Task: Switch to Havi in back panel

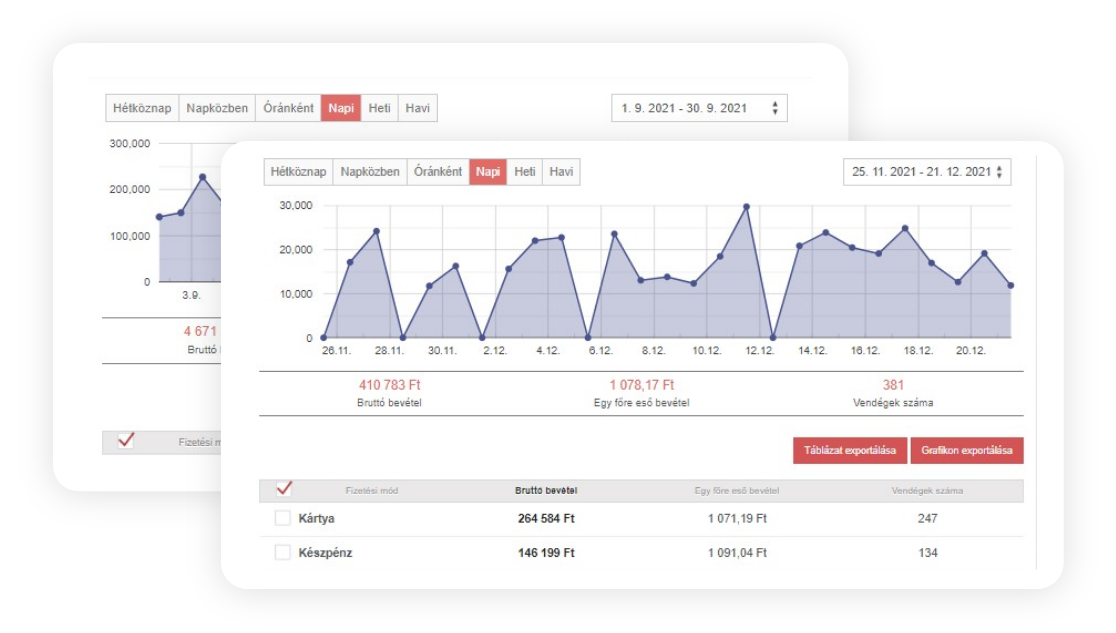Action: click(x=418, y=108)
